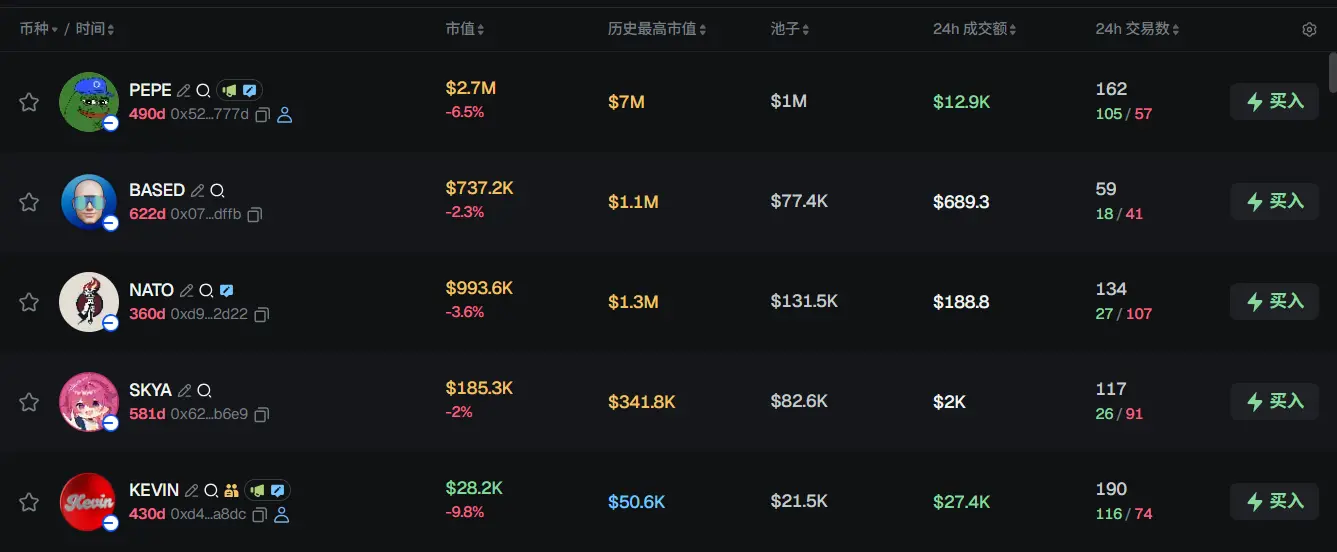Buy NATO with the 买入 button
The height and width of the screenshot is (552, 1337).
coord(1274,302)
